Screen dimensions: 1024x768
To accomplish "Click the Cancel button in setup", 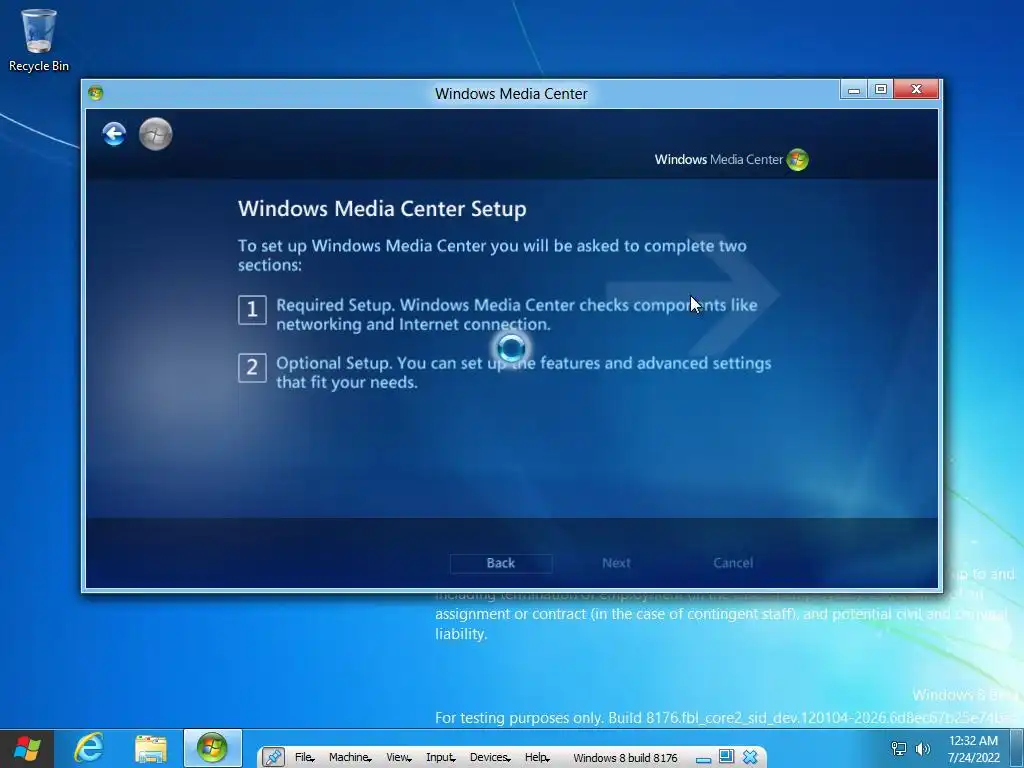I will [x=733, y=563].
